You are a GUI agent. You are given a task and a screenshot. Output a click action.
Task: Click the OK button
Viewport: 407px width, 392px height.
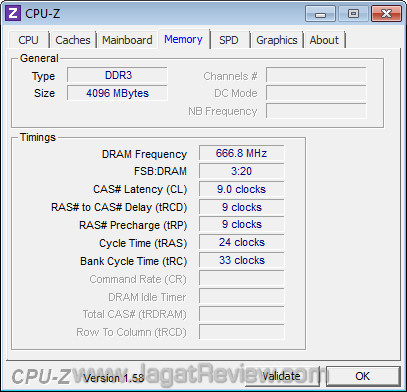363,376
